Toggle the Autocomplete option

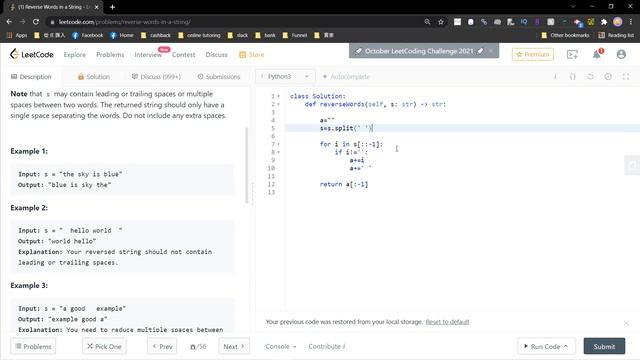pos(347,77)
